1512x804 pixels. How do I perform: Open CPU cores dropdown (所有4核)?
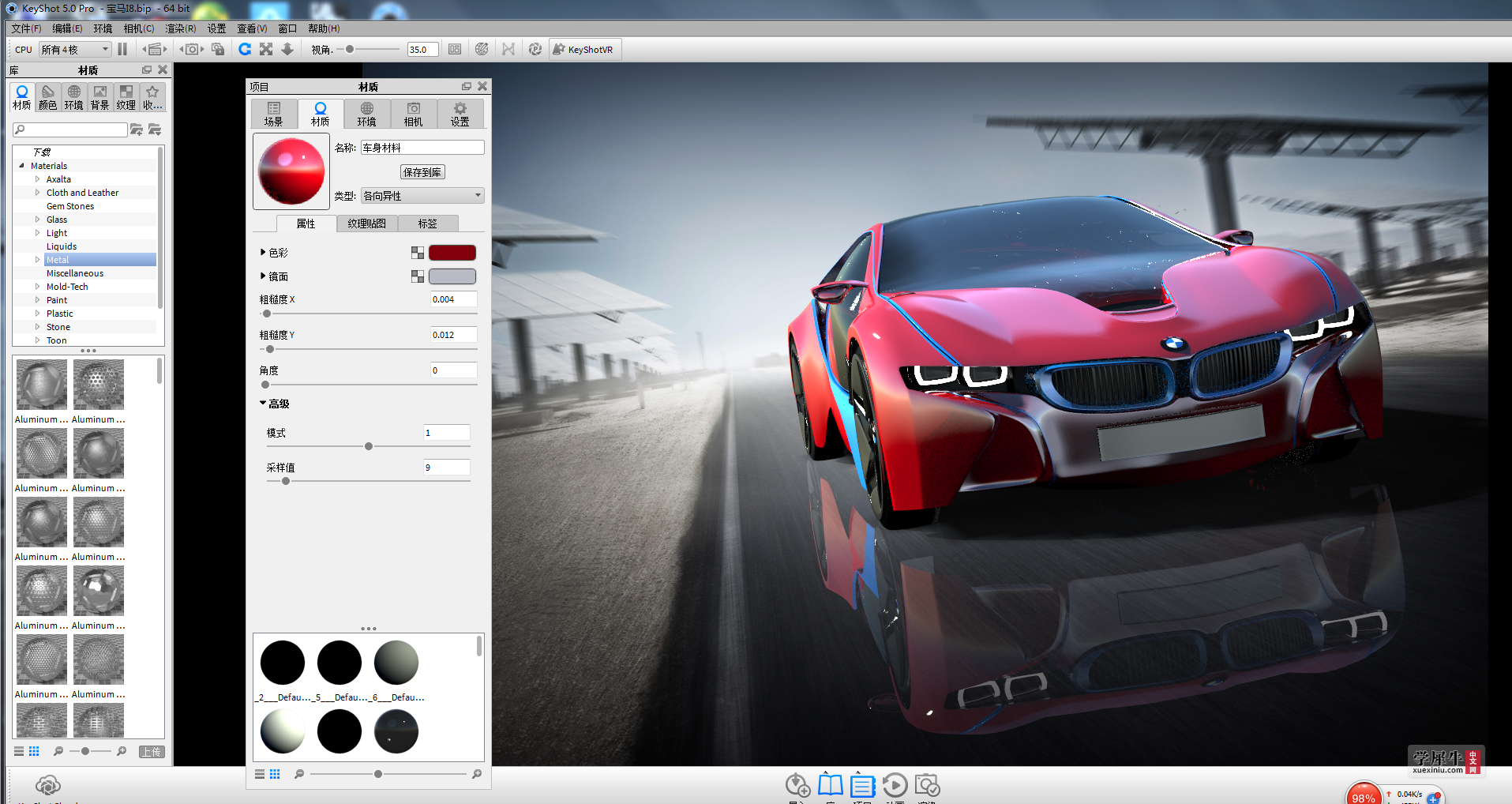coord(75,49)
